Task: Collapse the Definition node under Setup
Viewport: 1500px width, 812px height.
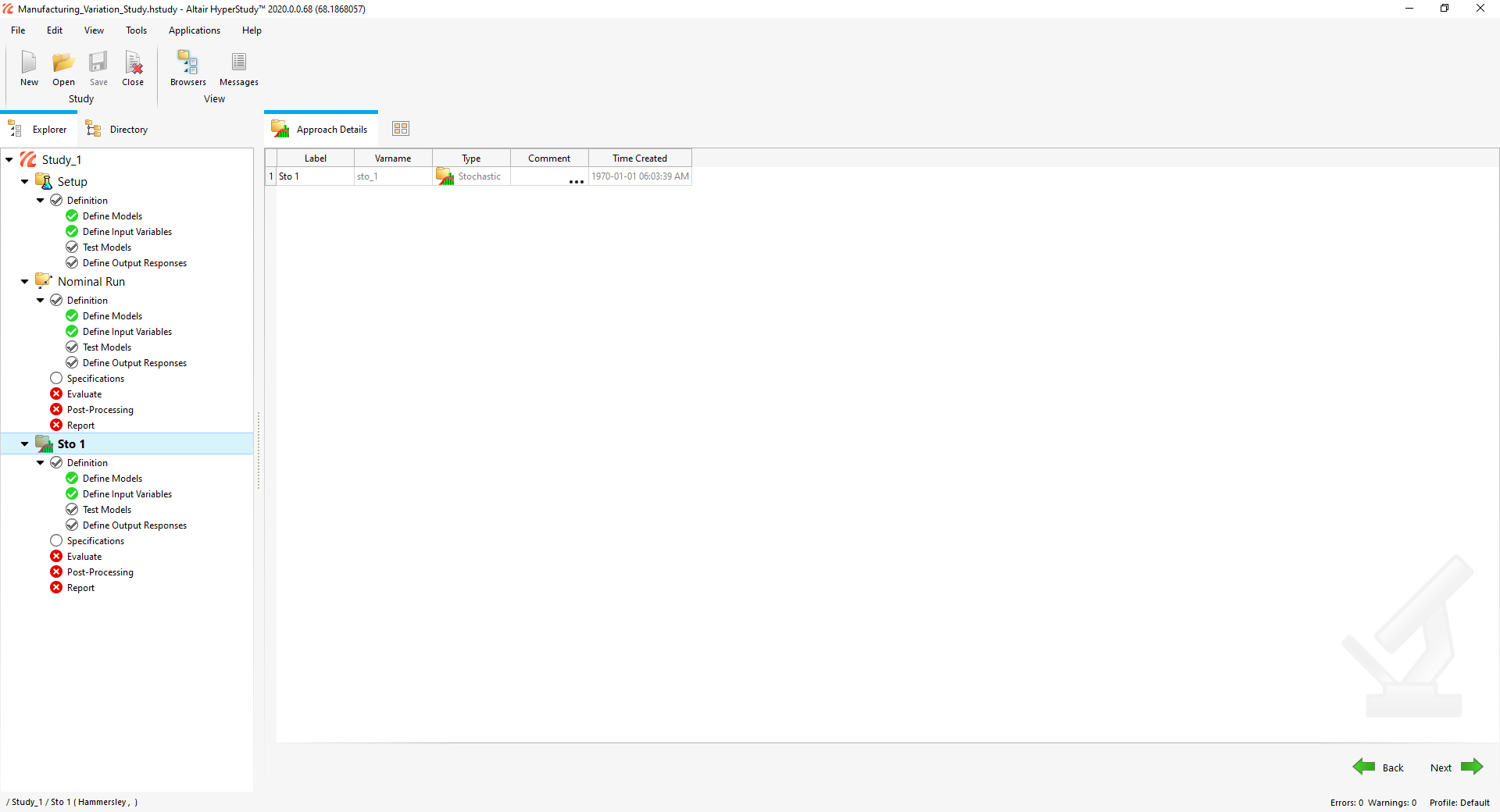Action: point(41,201)
